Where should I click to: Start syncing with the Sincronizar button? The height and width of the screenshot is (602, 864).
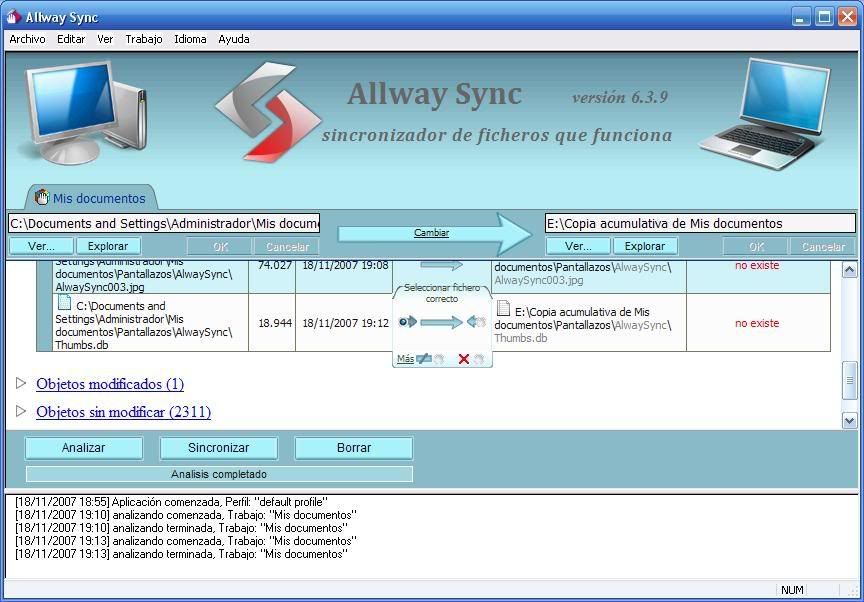[219, 448]
